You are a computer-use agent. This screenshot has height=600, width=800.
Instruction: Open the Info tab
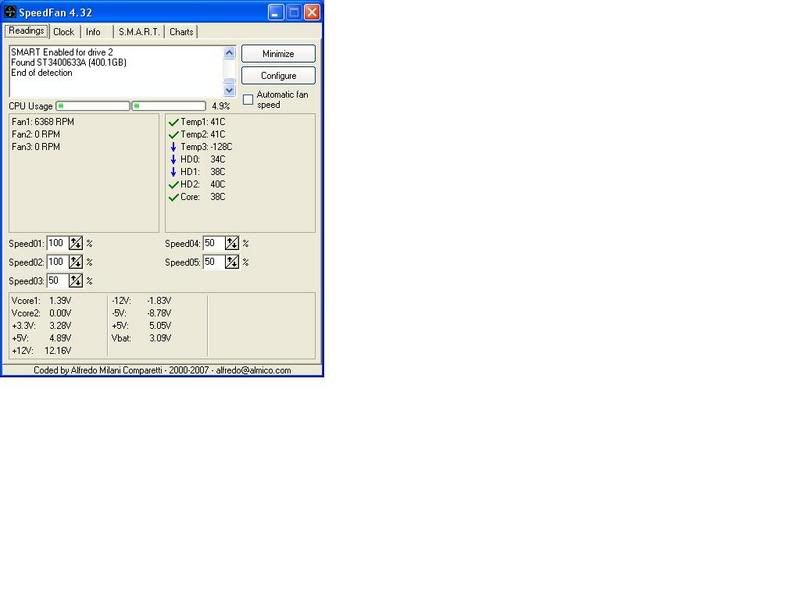click(x=93, y=32)
